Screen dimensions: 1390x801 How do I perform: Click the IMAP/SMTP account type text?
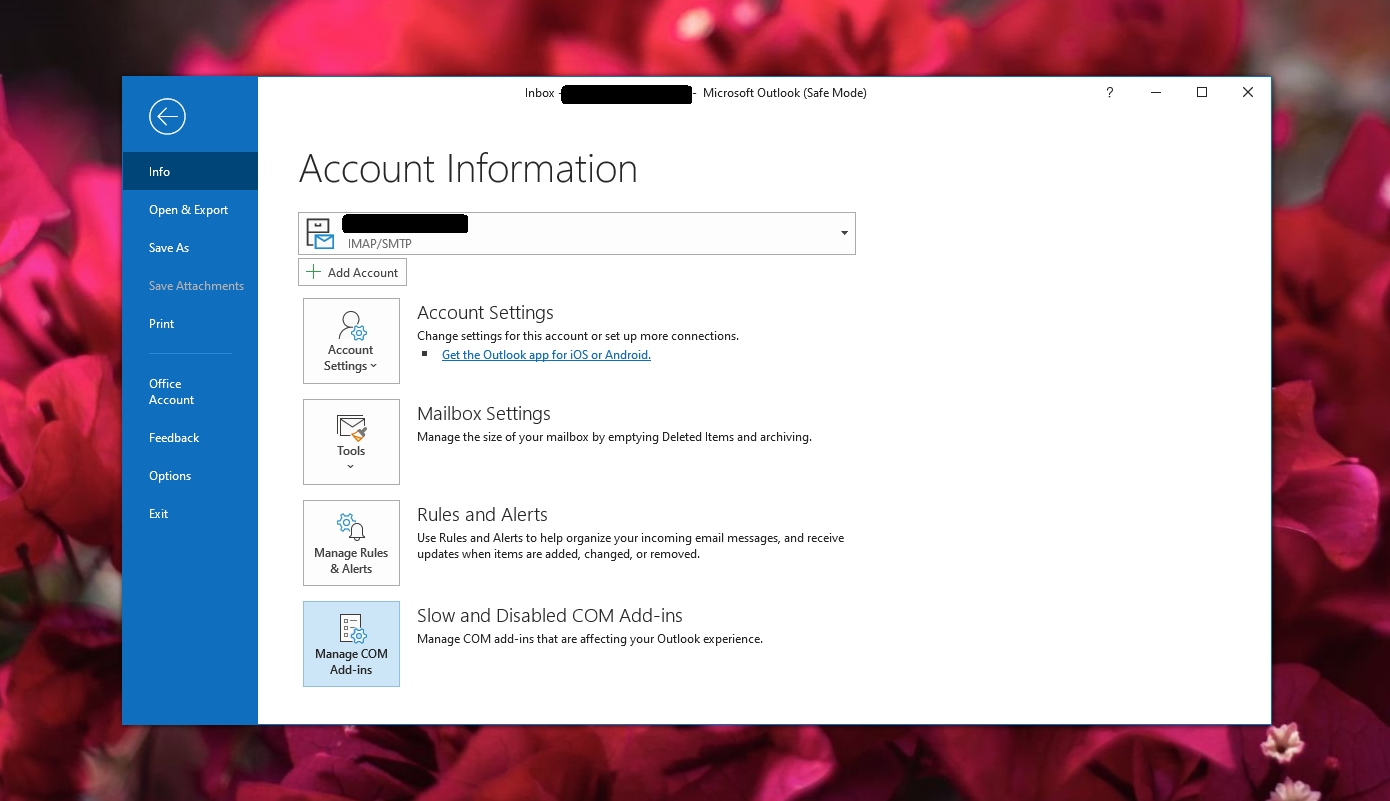[x=380, y=243]
